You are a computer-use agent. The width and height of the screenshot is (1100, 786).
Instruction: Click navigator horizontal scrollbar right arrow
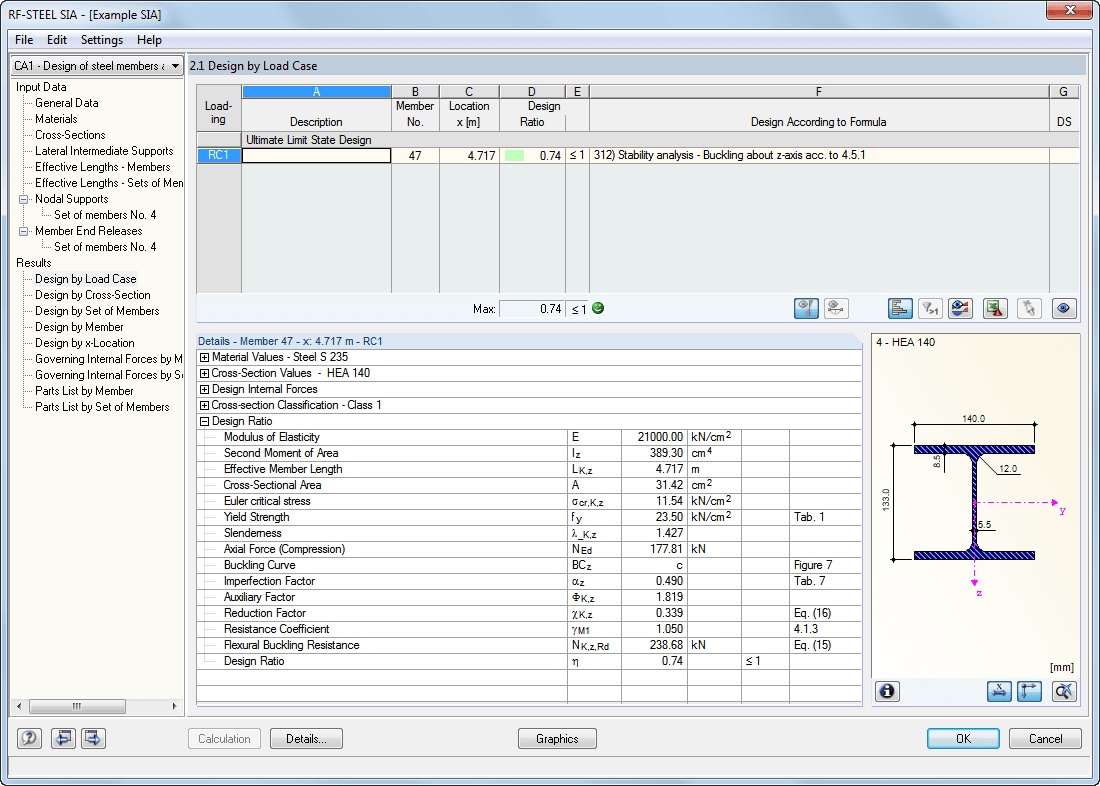pyautogui.click(x=174, y=706)
